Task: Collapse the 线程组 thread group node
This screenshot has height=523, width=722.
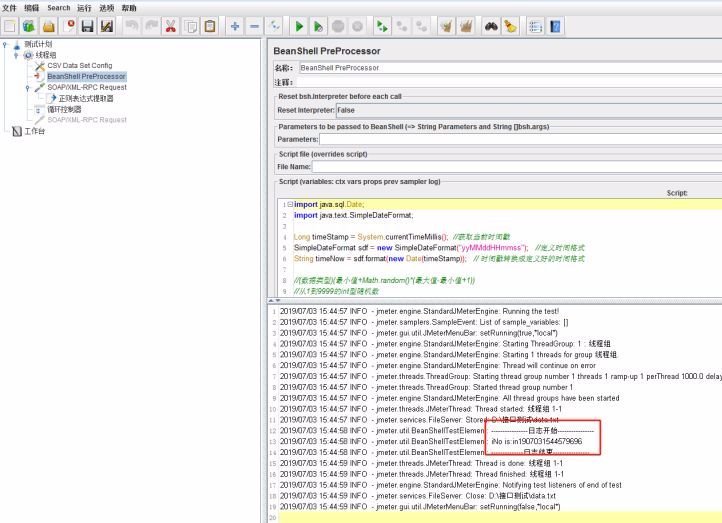Action: coord(16,55)
